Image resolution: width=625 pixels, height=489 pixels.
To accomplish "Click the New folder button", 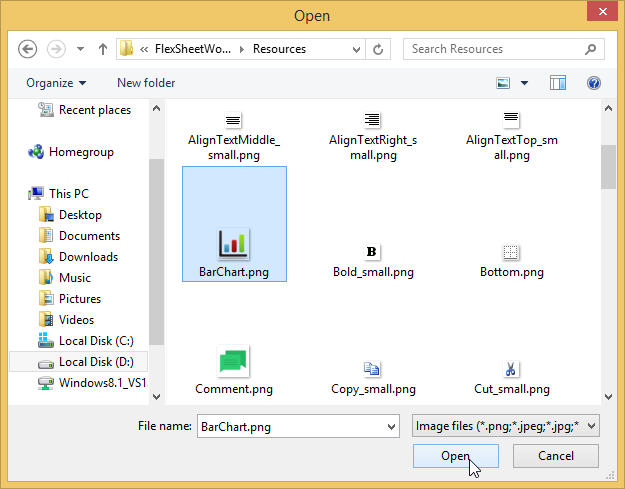I will coord(146,83).
